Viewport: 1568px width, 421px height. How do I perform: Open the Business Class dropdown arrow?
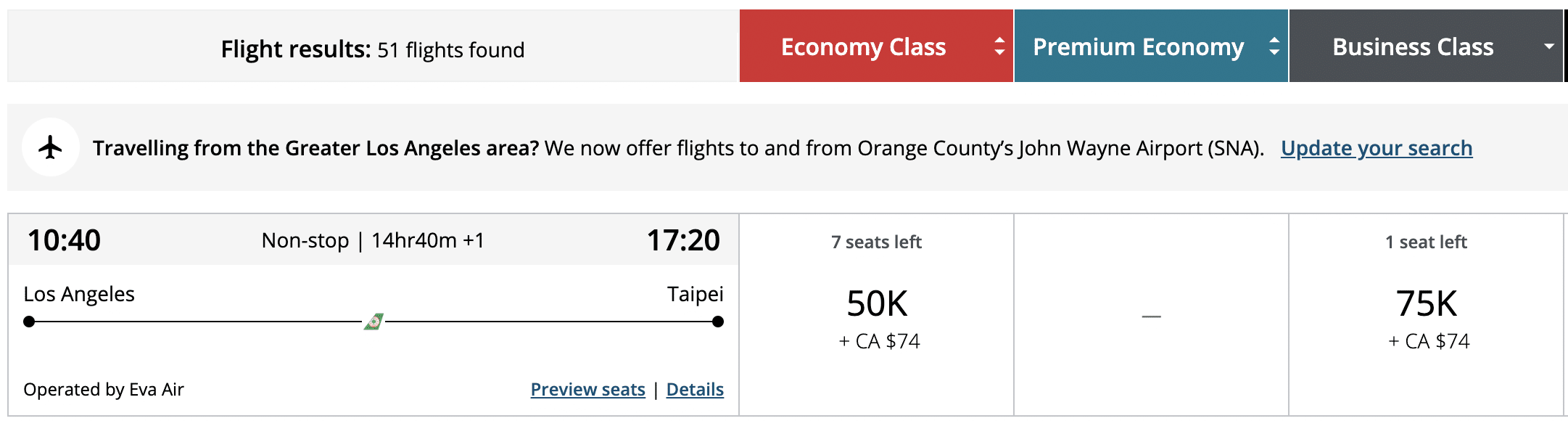[1548, 46]
